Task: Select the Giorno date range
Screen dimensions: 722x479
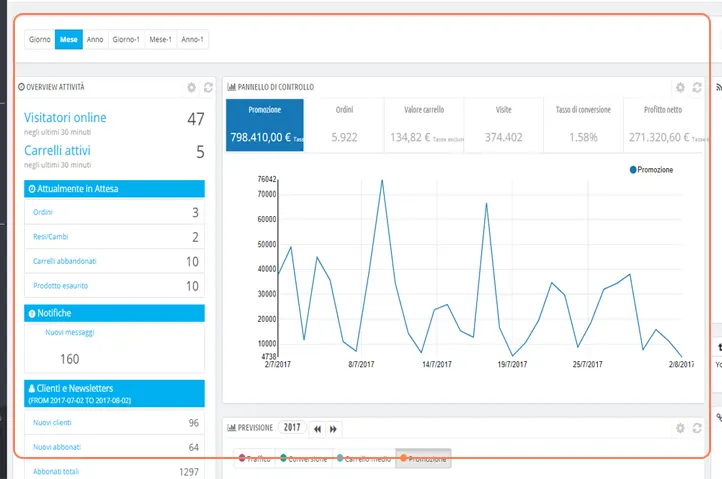Action: 40,40
